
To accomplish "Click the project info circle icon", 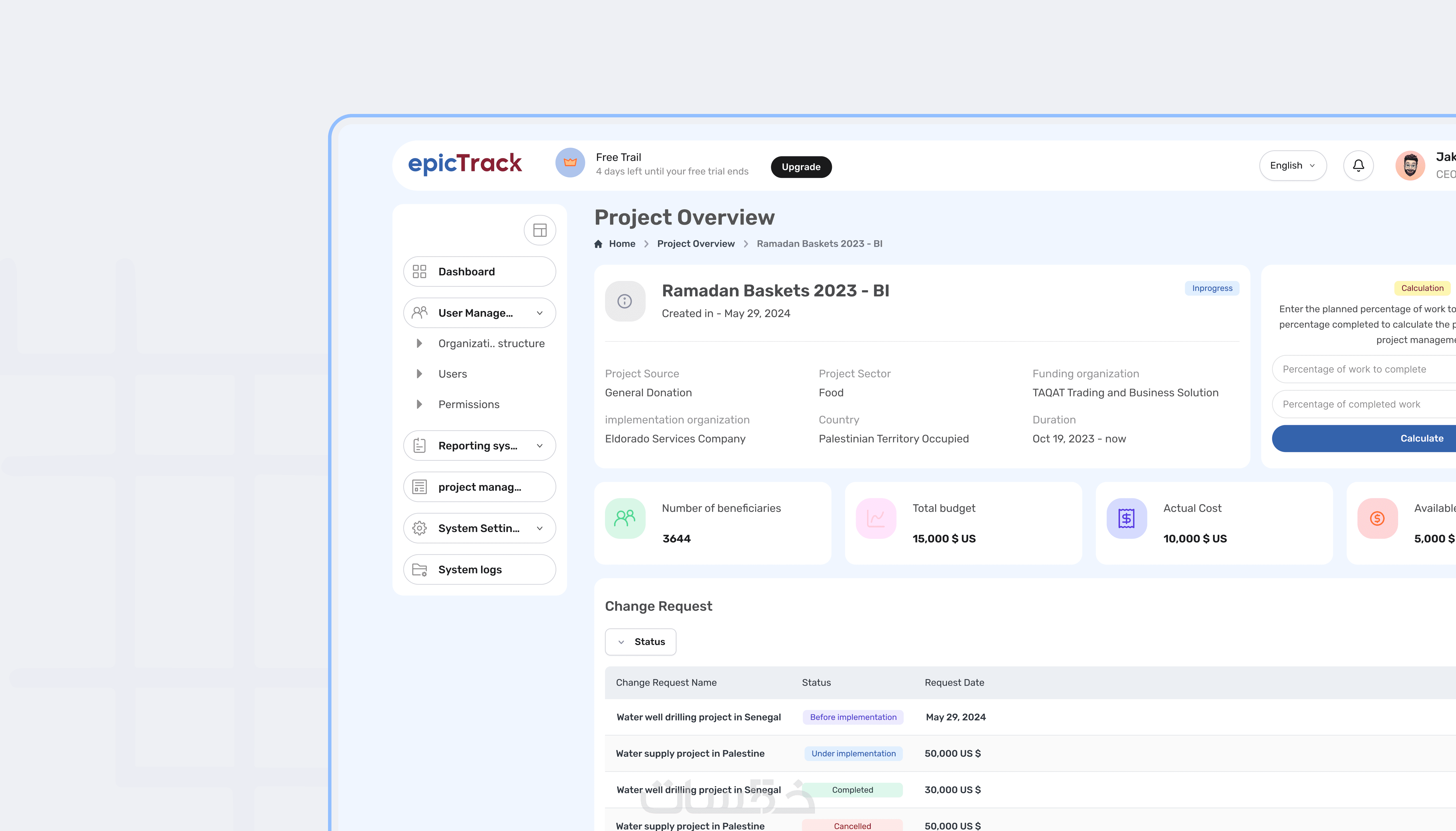I will [625, 301].
